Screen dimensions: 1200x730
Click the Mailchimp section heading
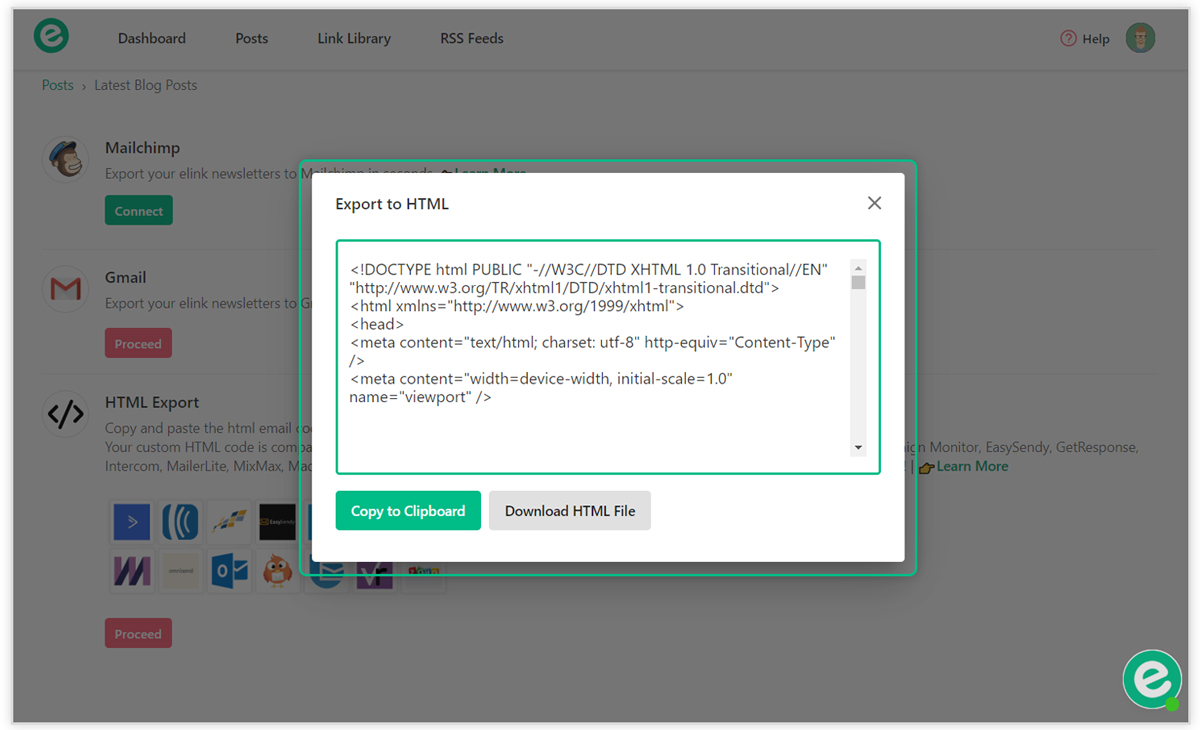click(143, 148)
